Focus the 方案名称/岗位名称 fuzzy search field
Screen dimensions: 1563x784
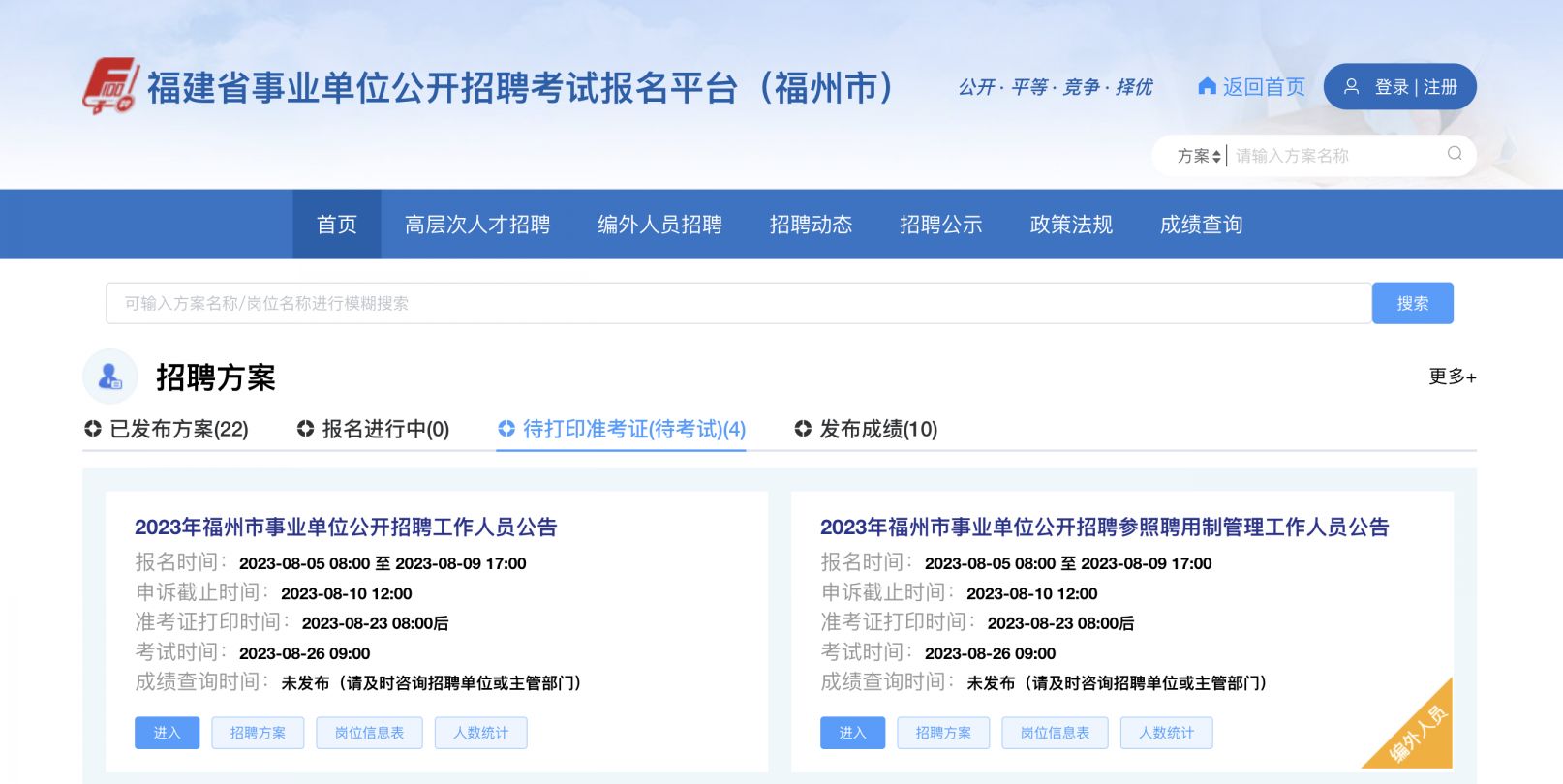739,303
